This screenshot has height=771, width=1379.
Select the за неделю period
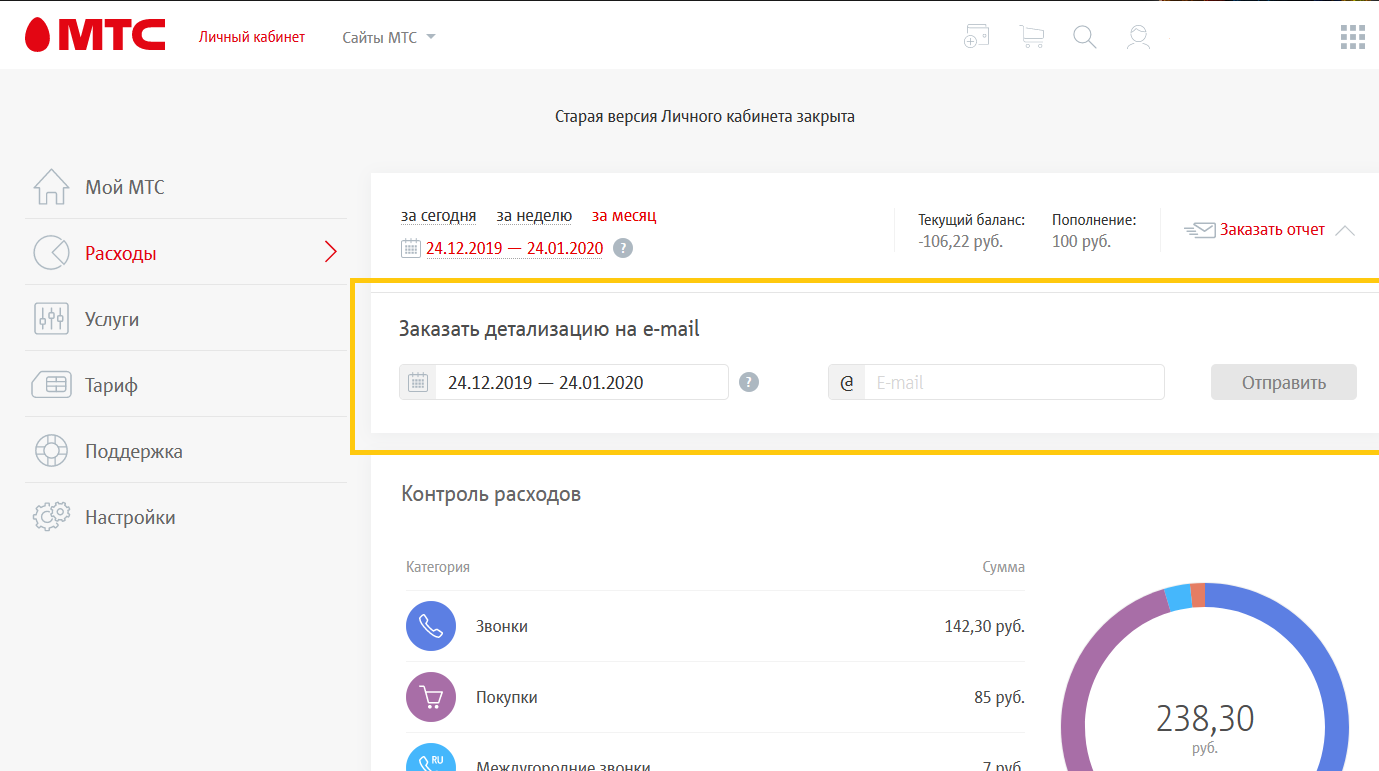534,215
